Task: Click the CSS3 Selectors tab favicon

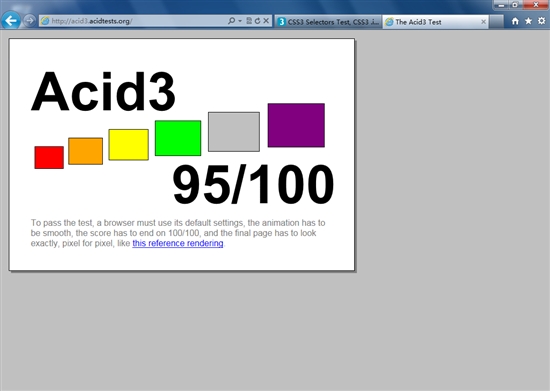Action: [x=281, y=22]
